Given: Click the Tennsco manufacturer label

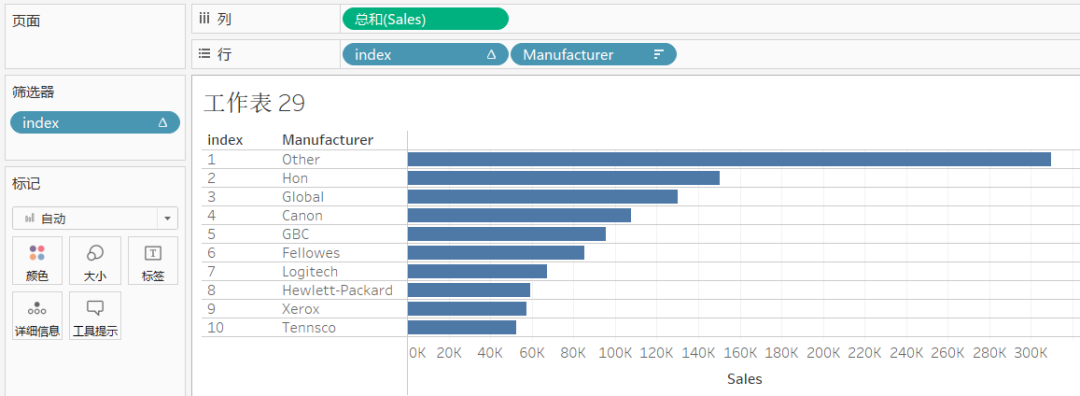Looking at the screenshot, I should point(309,327).
